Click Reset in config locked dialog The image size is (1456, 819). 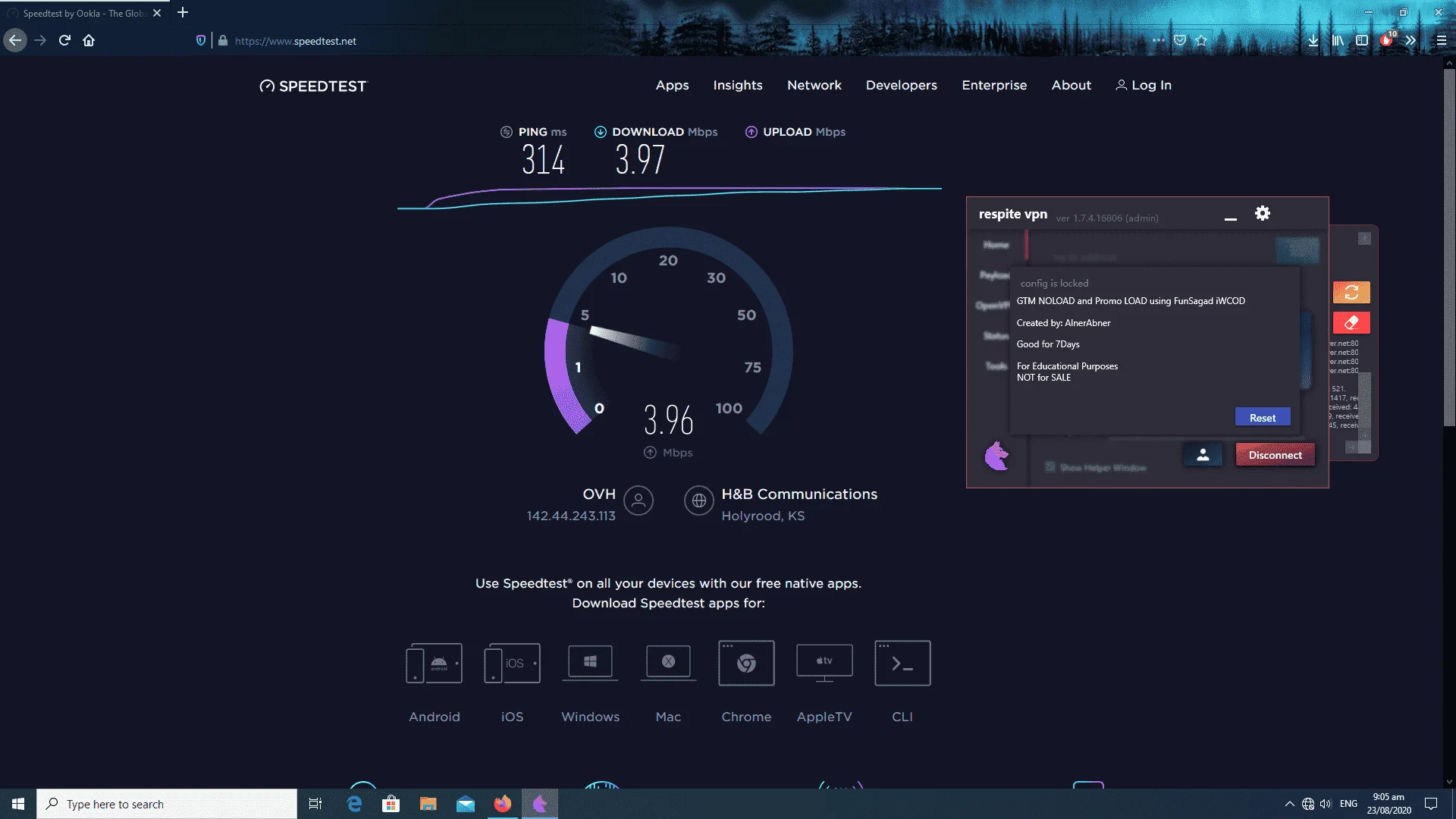[x=1263, y=418]
